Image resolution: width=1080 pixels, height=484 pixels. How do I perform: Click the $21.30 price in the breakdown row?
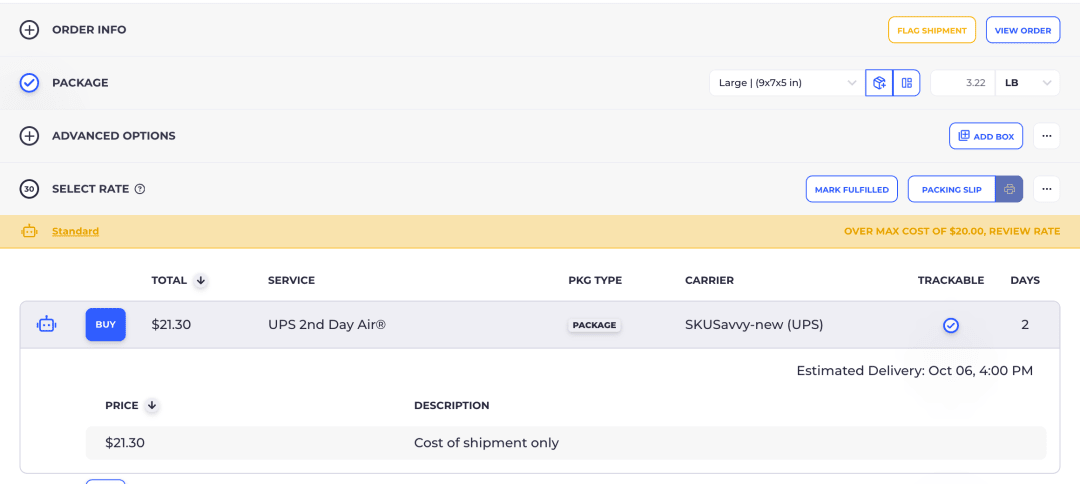(x=125, y=443)
